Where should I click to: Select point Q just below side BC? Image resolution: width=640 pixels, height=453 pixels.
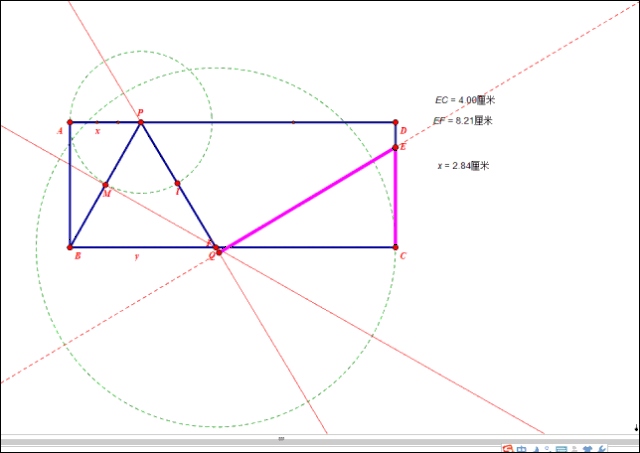tap(219, 253)
